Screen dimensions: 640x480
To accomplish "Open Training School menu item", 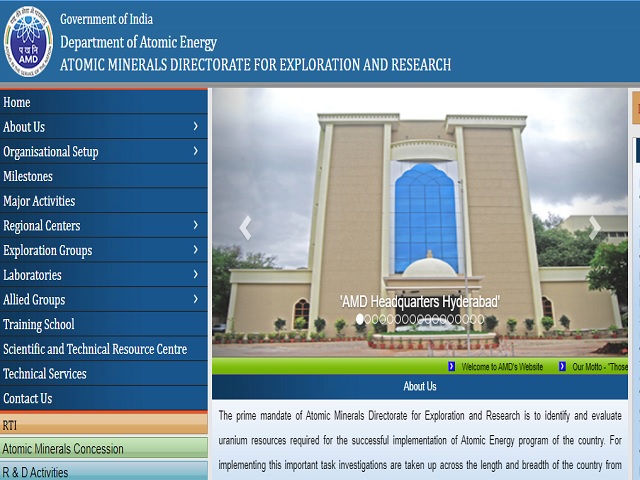I will click(x=104, y=324).
